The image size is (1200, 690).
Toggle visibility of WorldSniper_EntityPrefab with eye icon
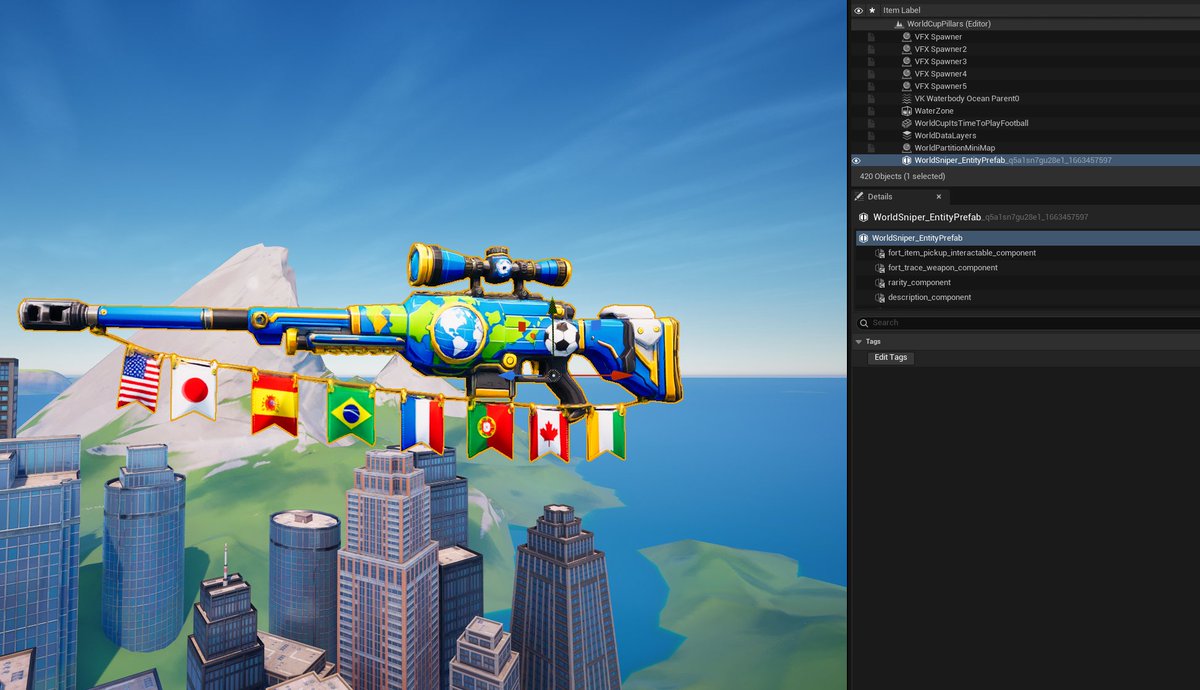[x=856, y=160]
